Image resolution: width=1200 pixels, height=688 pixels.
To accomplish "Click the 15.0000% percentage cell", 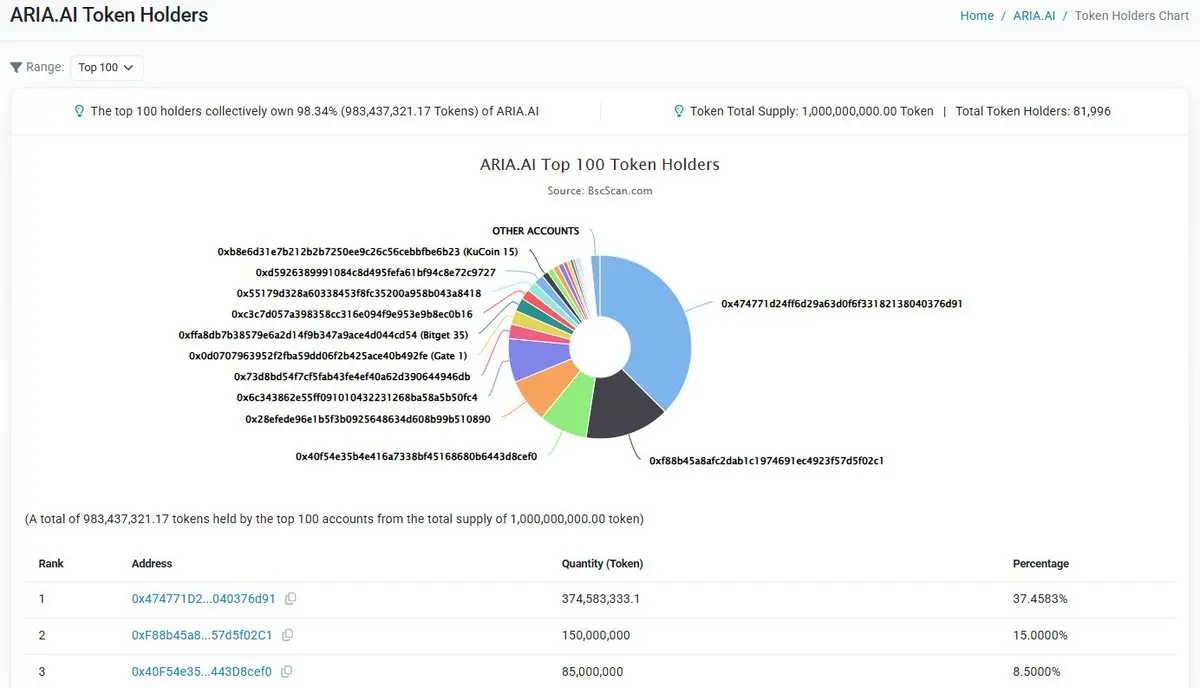I will coord(1040,635).
